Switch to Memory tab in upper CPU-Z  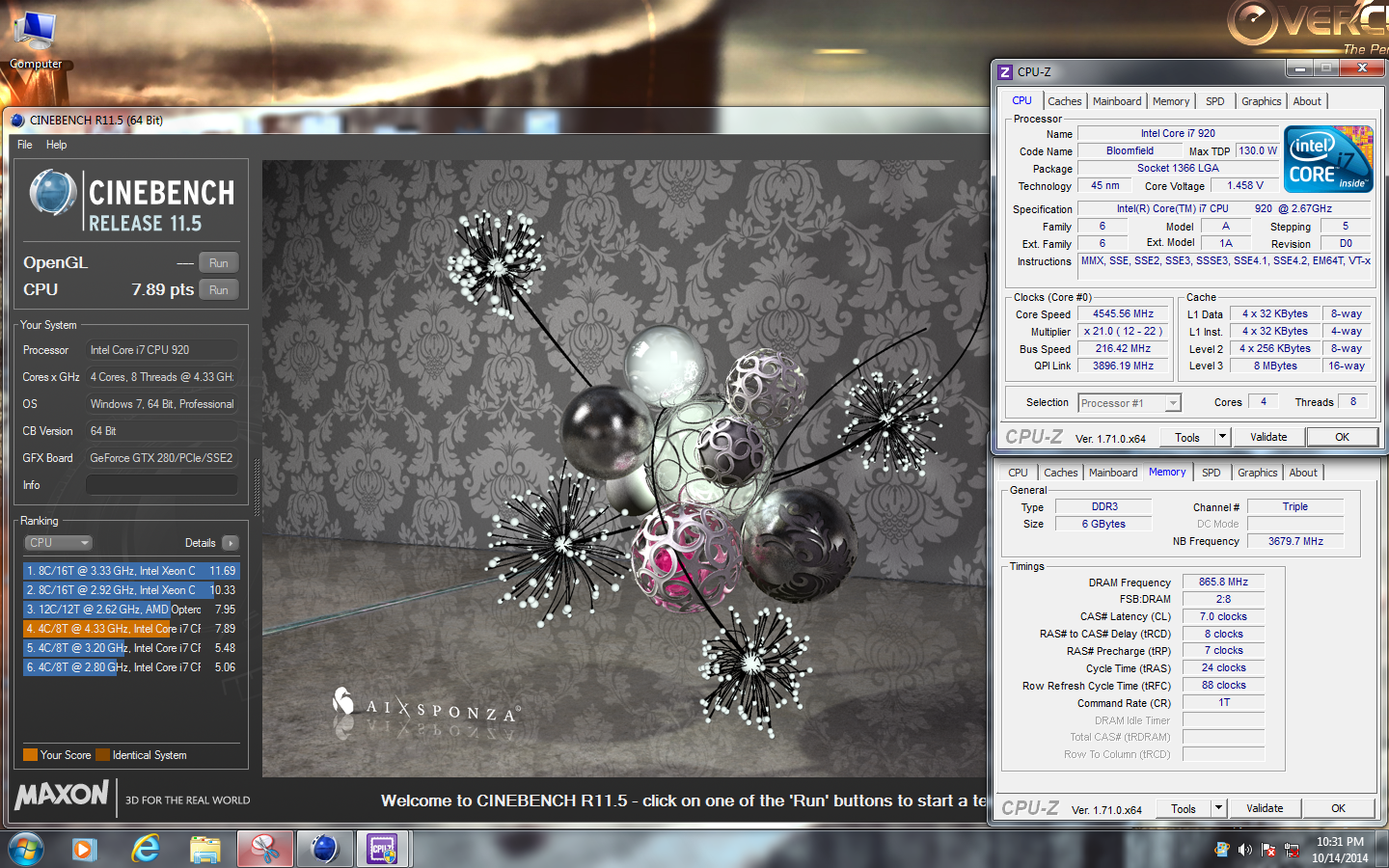pos(1171,101)
